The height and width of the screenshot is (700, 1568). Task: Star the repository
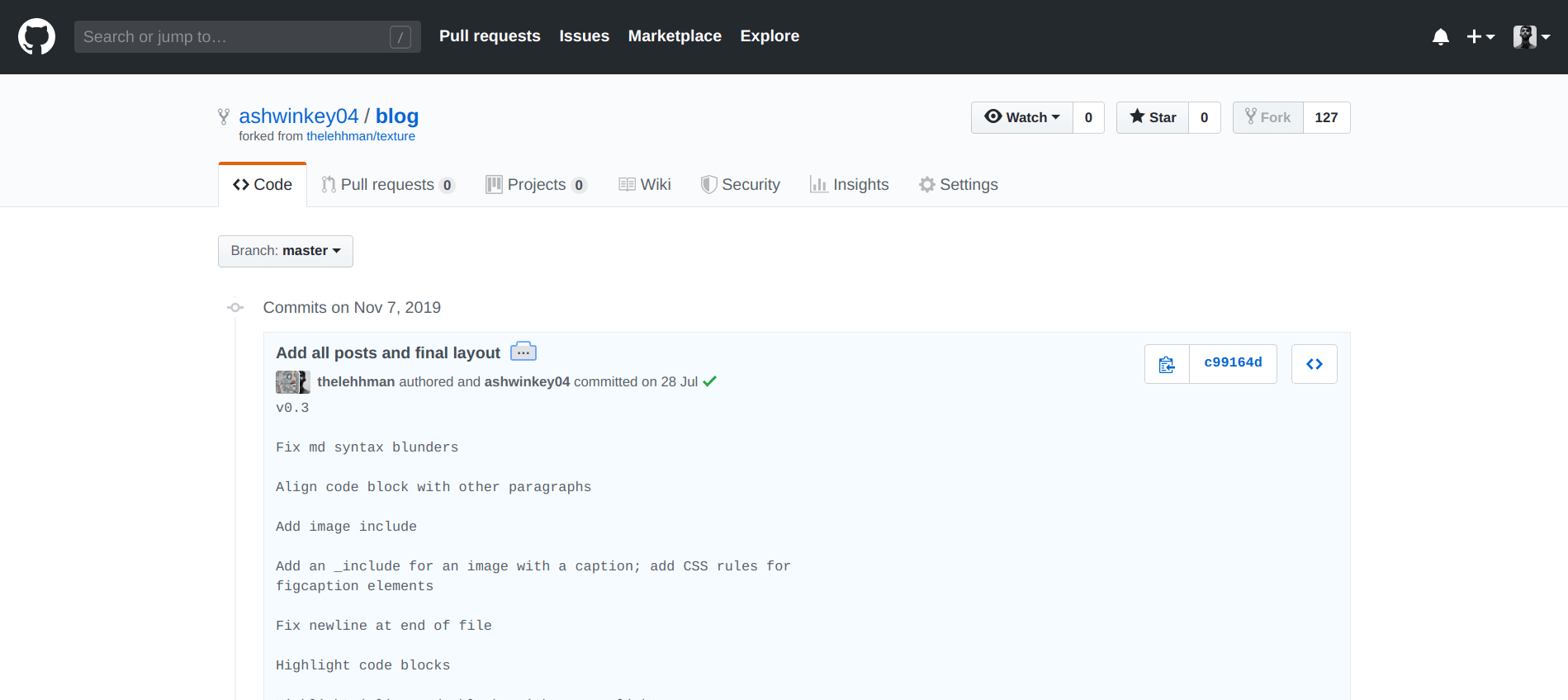pyautogui.click(x=1153, y=117)
